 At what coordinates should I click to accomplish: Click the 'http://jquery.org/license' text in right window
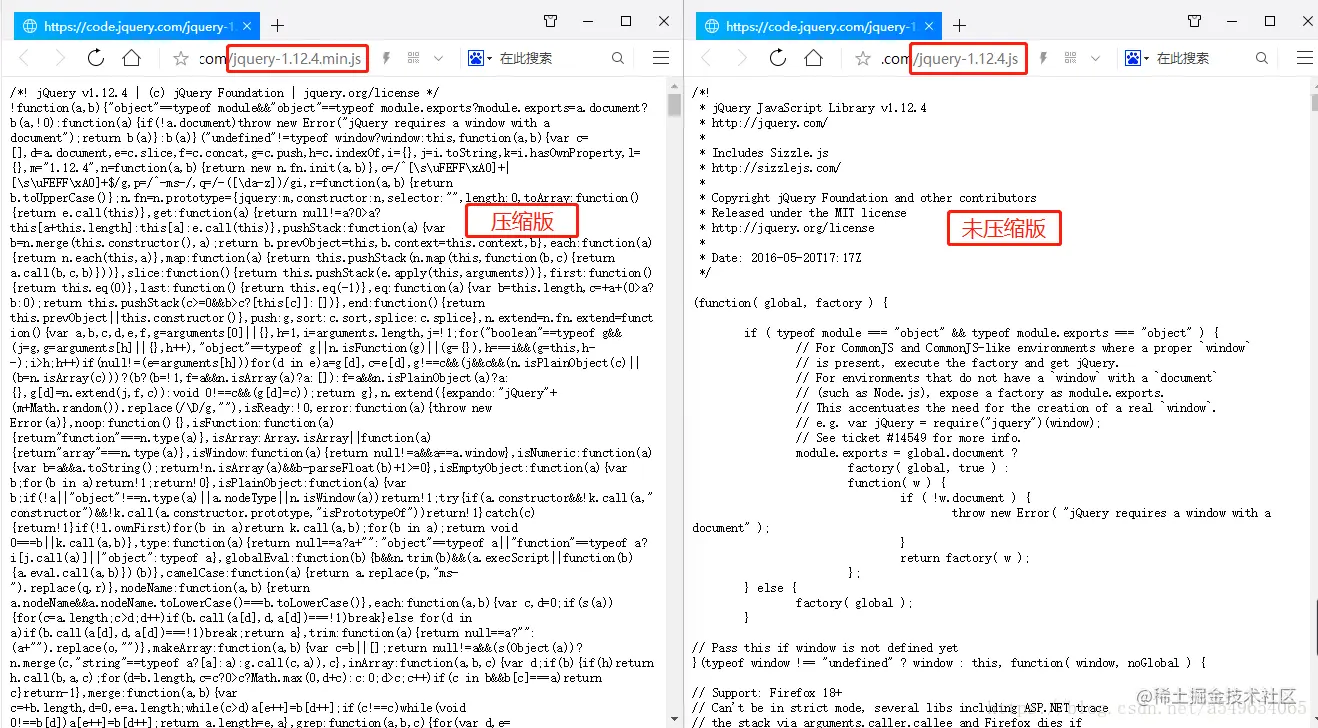[x=793, y=228]
